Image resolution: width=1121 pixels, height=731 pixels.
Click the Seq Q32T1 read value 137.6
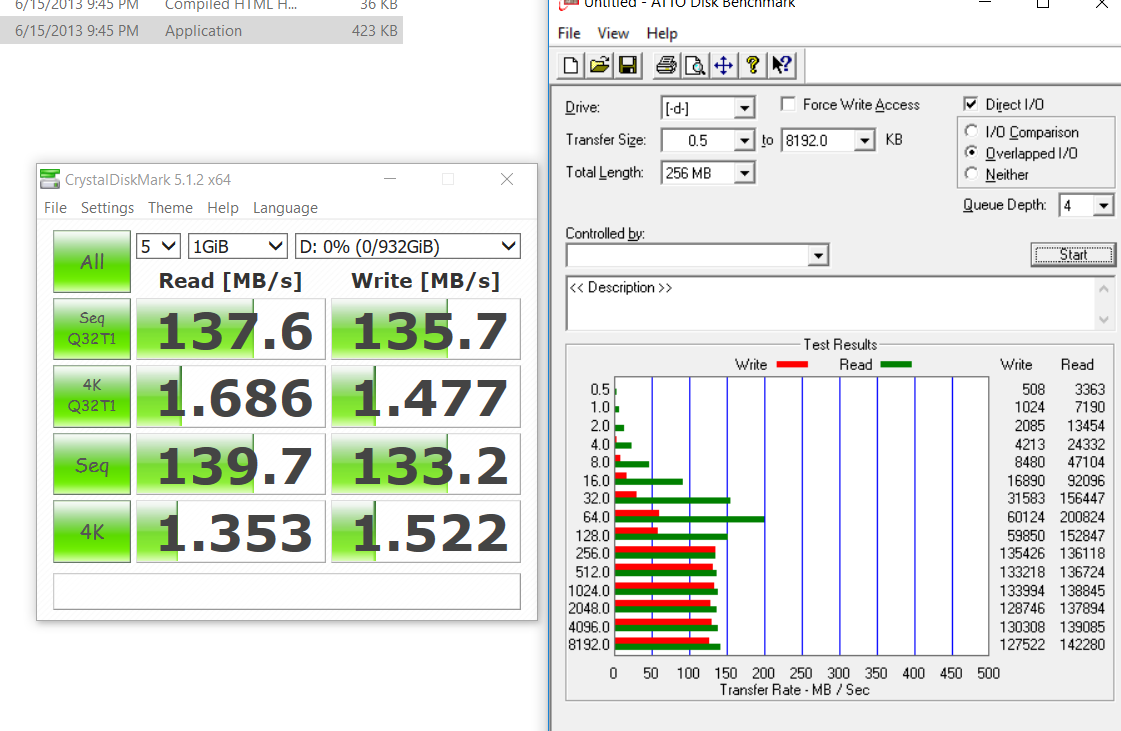pyautogui.click(x=231, y=329)
